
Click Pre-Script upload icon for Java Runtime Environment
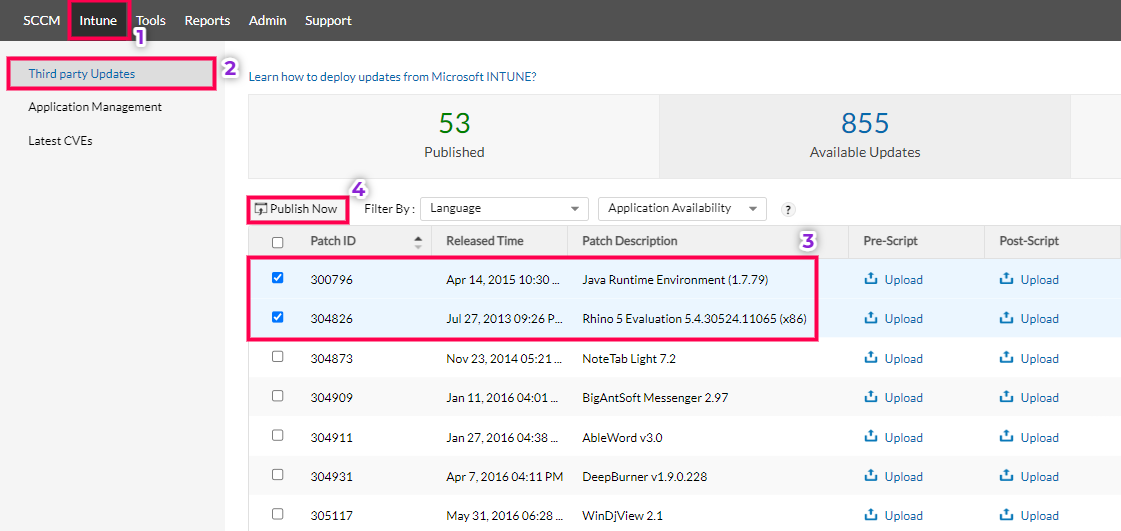click(x=871, y=280)
